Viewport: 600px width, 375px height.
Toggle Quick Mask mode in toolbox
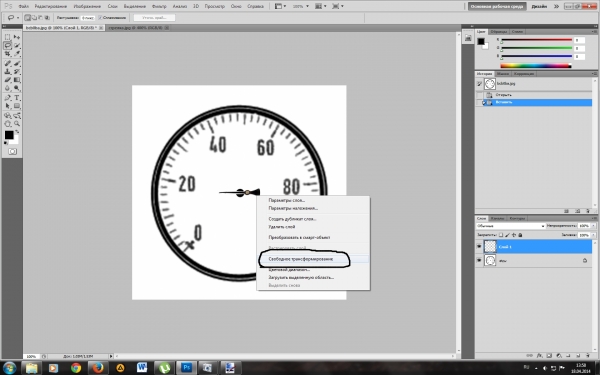(x=12, y=152)
